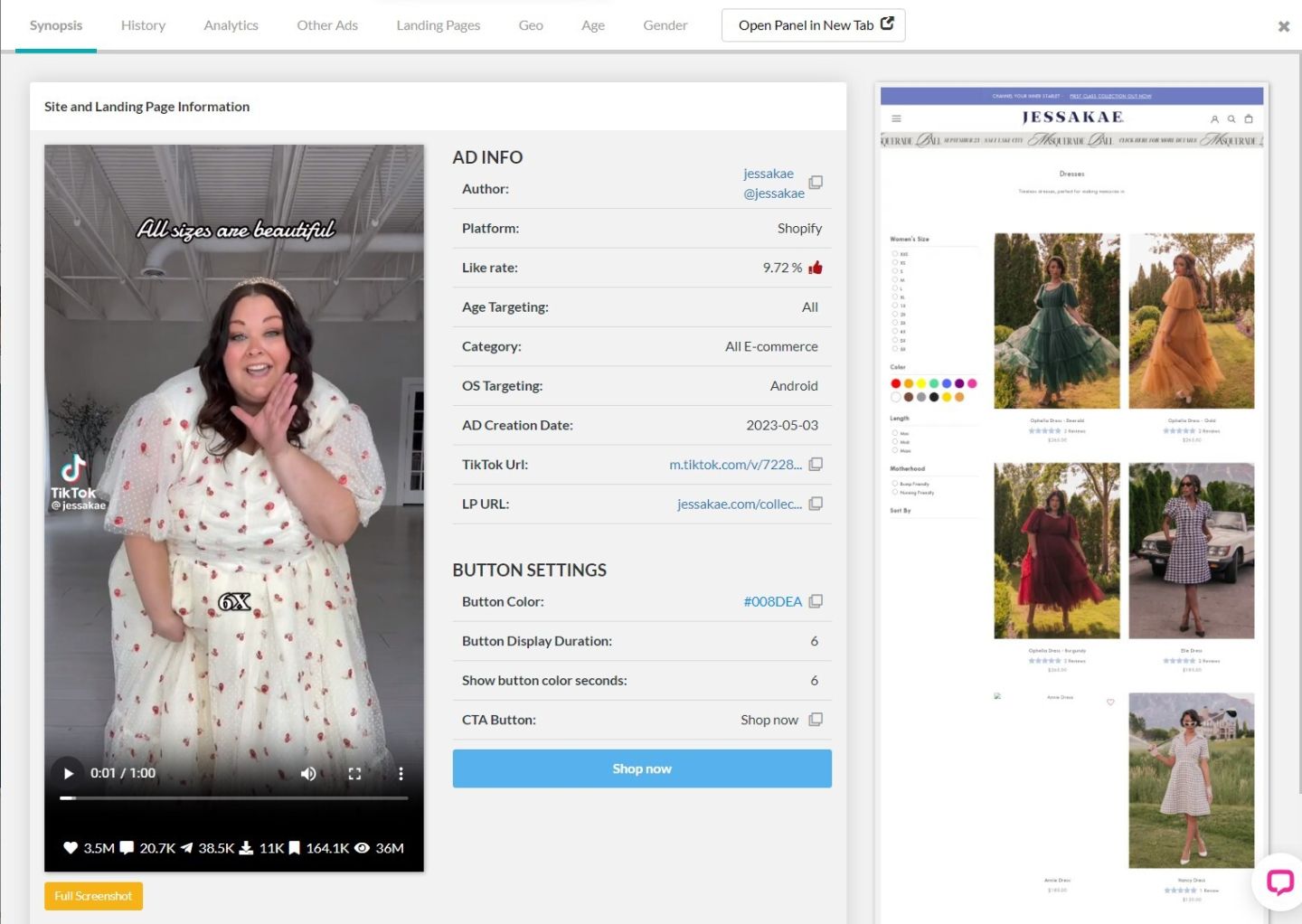Check the Nursing Friendly filter option
Viewport: 1302px width, 924px height.
point(895,493)
